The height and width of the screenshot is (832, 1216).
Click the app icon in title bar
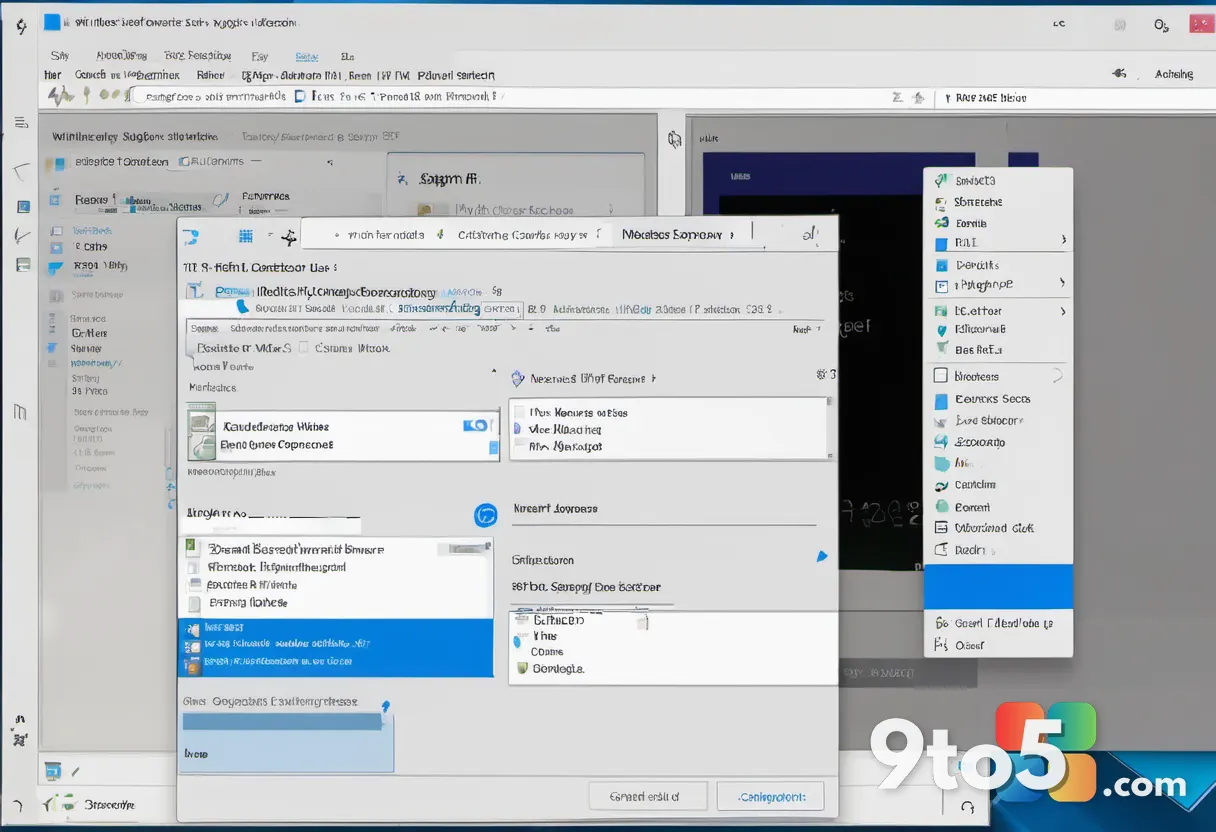click(x=52, y=22)
